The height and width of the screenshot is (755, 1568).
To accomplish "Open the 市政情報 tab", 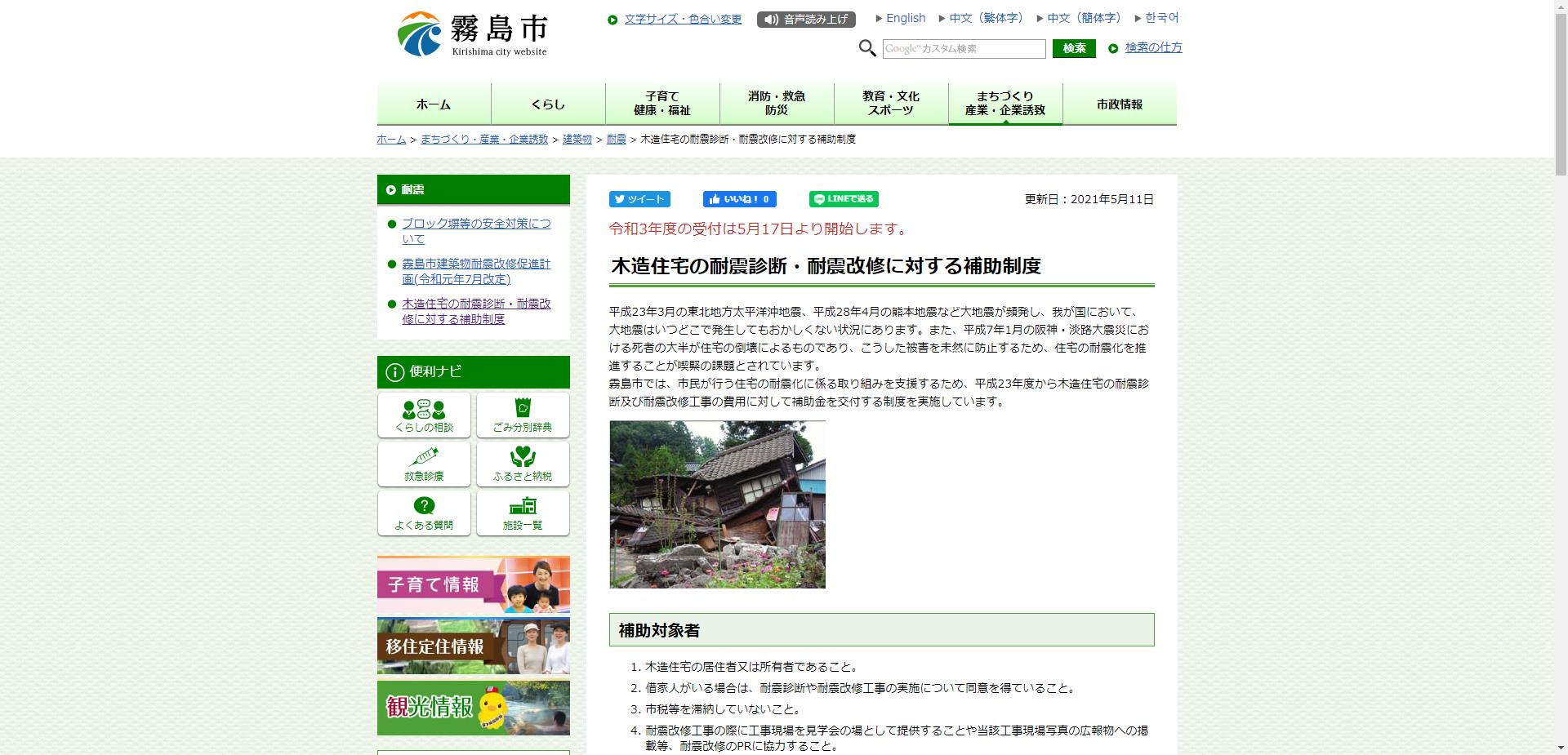I will click(1120, 104).
